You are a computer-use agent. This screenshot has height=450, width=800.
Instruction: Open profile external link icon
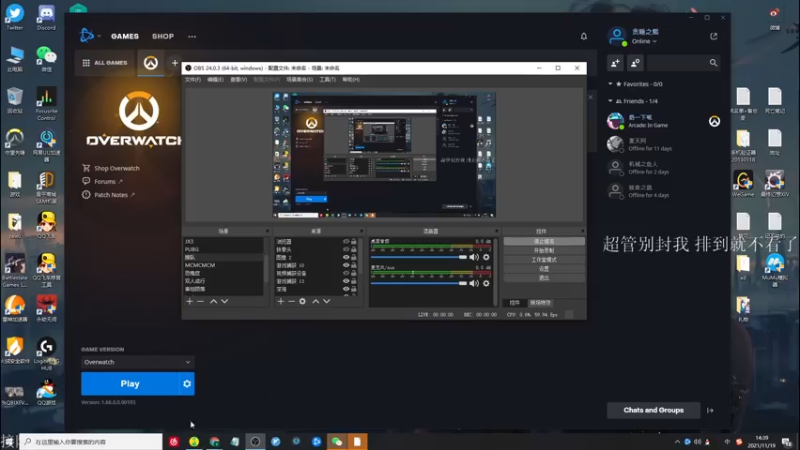click(713, 36)
